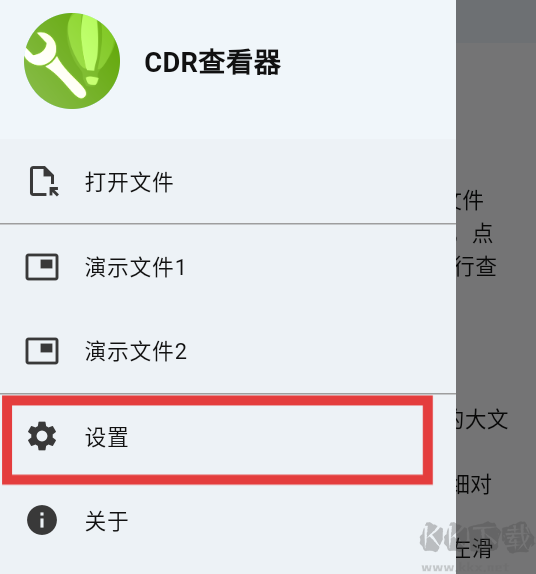Tap the dimmed 行查 text behind the drawer
Viewport: 536px width, 574px height.
476,266
